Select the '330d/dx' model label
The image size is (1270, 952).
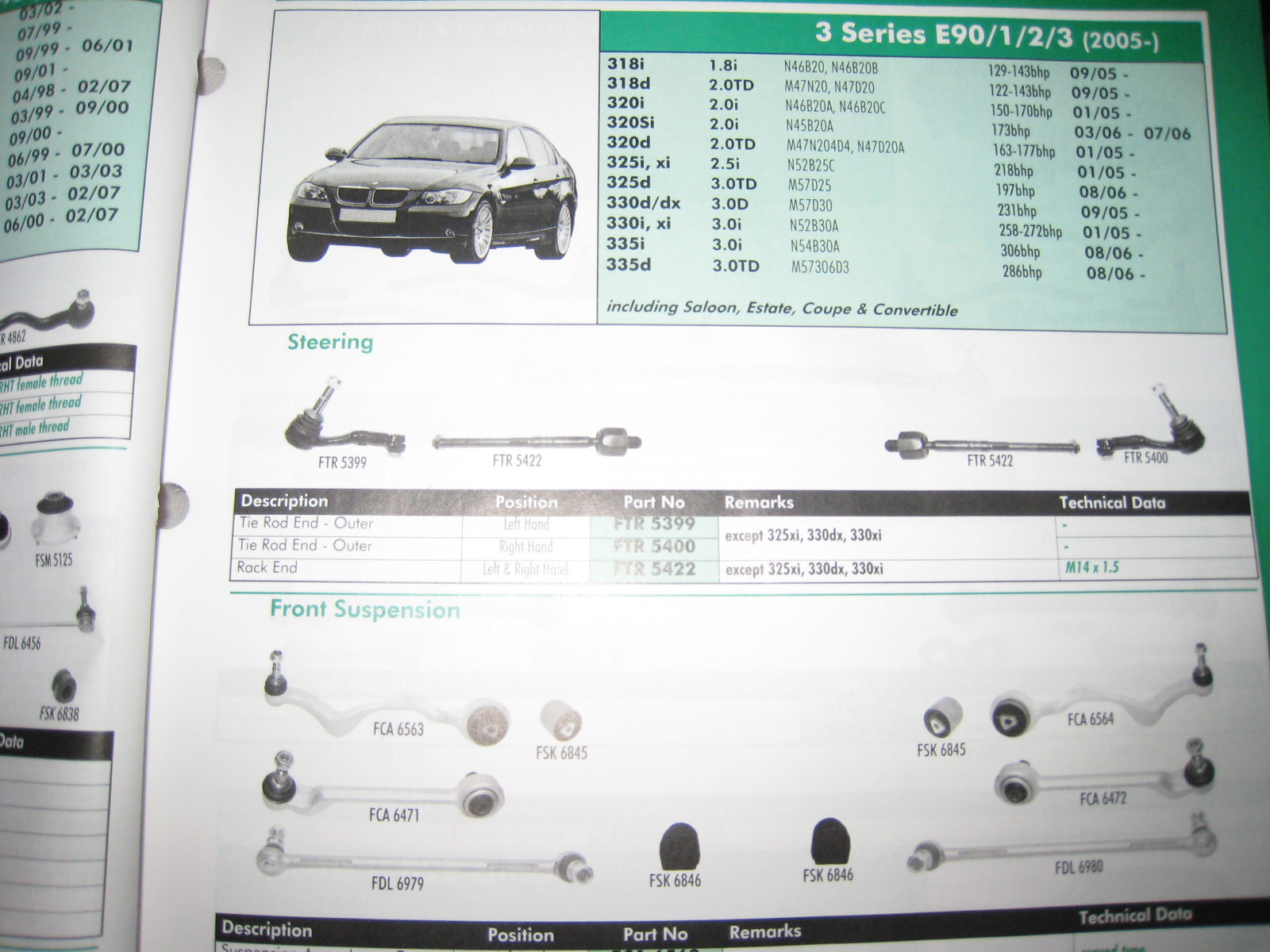[644, 203]
